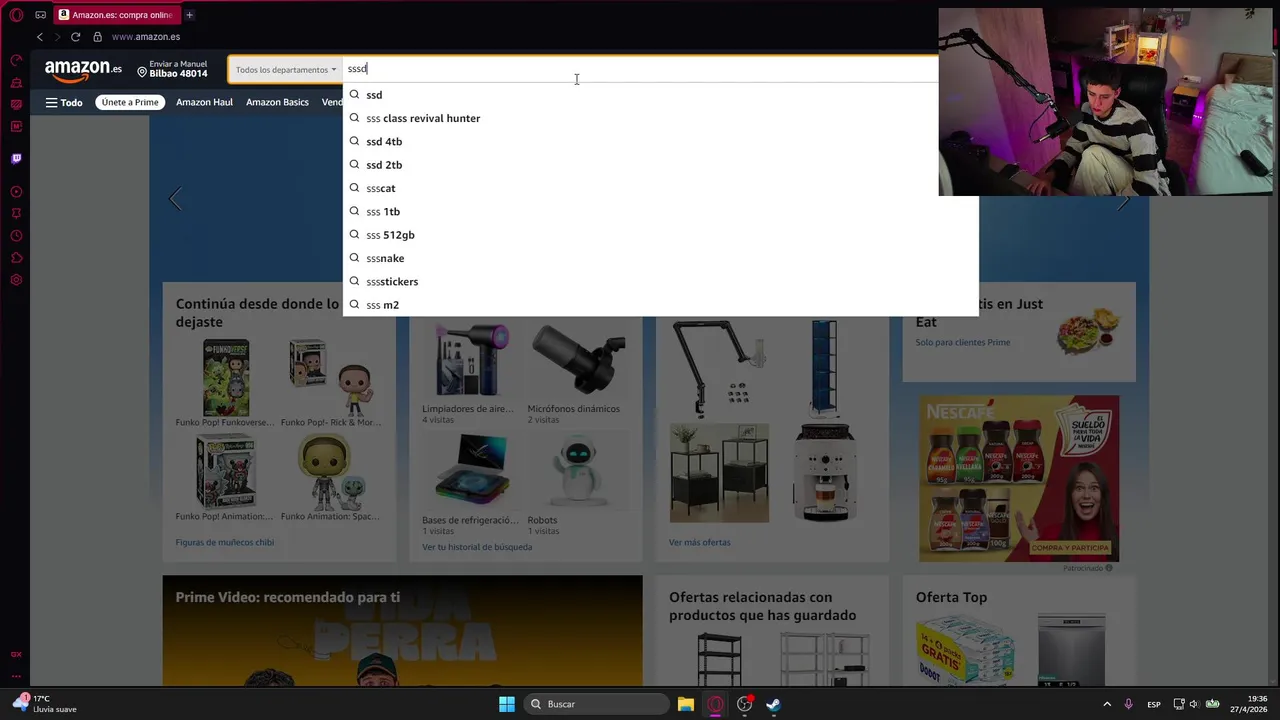1280x720 pixels.
Task: Open the Player icon in sidebar
Action: (x=16, y=191)
